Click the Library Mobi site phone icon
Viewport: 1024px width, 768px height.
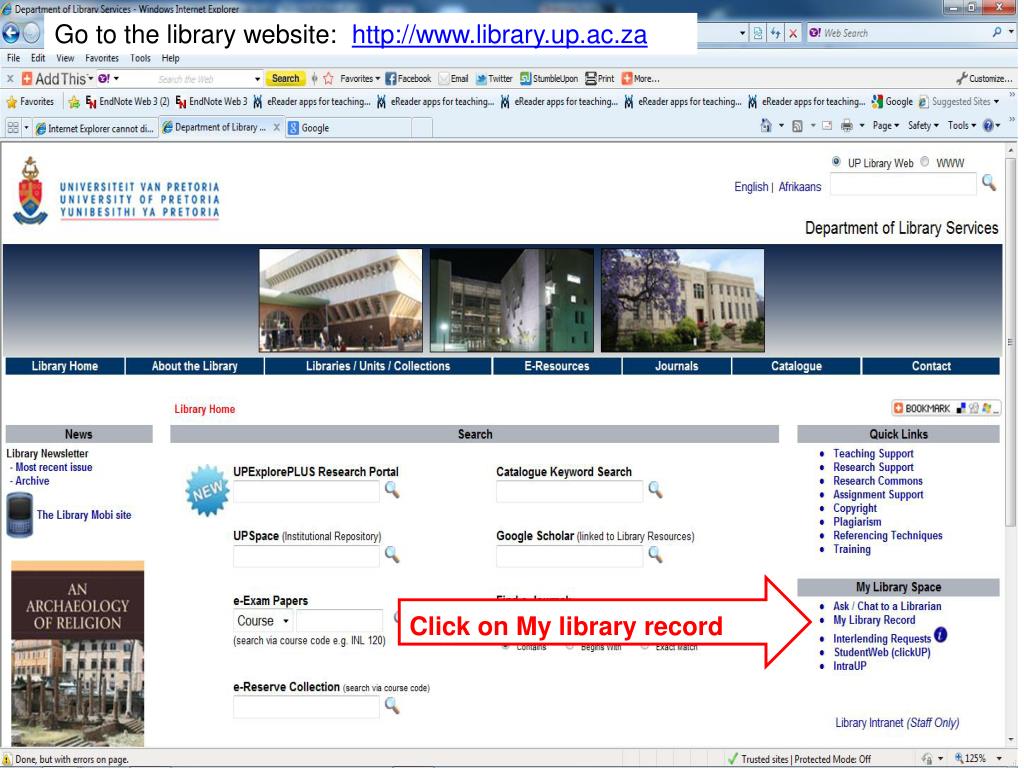19,515
